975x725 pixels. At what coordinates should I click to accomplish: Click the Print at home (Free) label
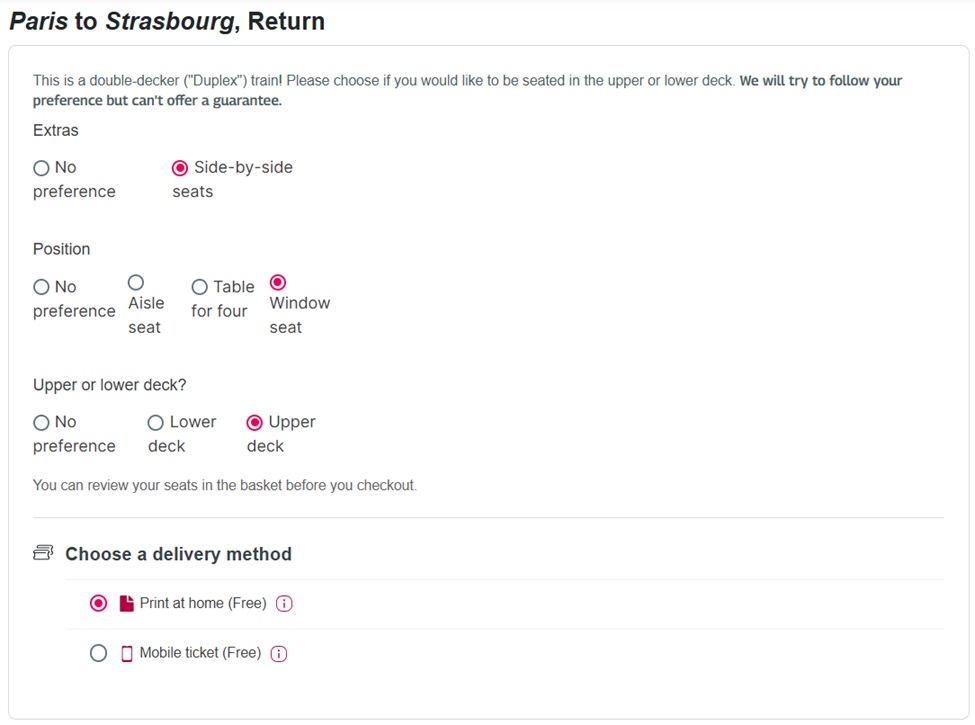click(203, 603)
